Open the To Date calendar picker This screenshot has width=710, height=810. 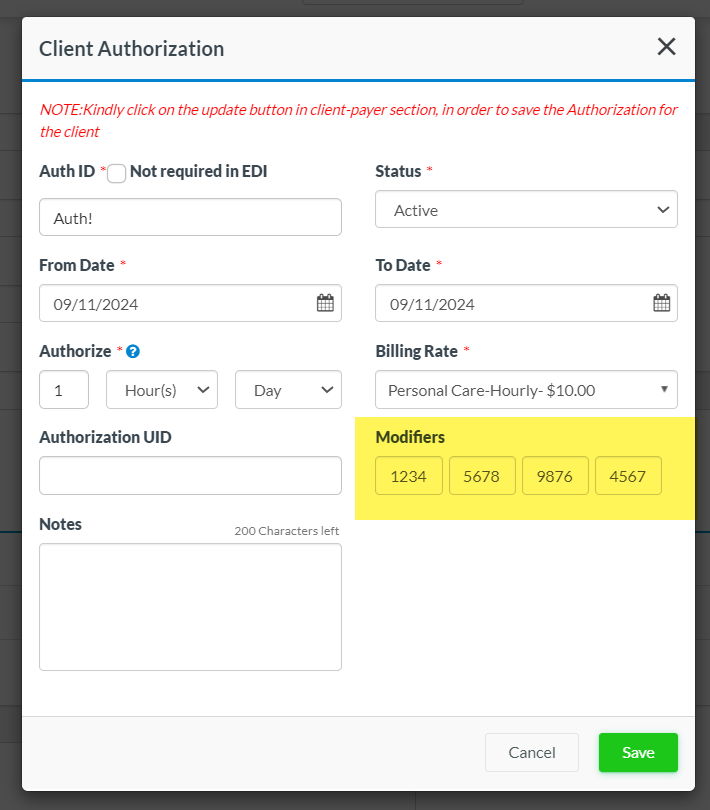661,303
